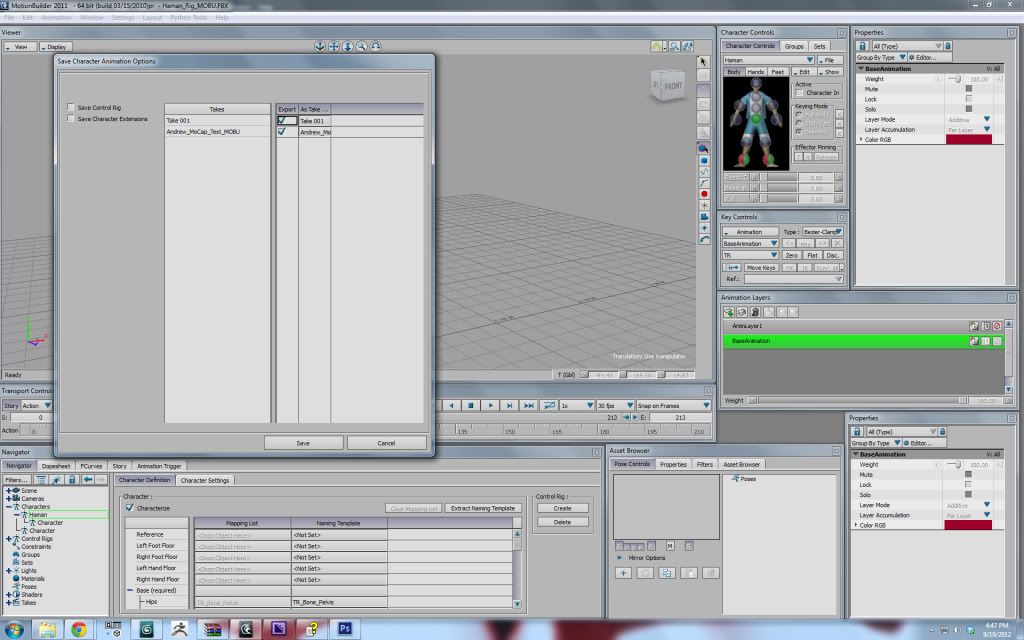This screenshot has width=1024, height=640.
Task: Open Photoshop from the taskbar
Action: (x=345, y=629)
